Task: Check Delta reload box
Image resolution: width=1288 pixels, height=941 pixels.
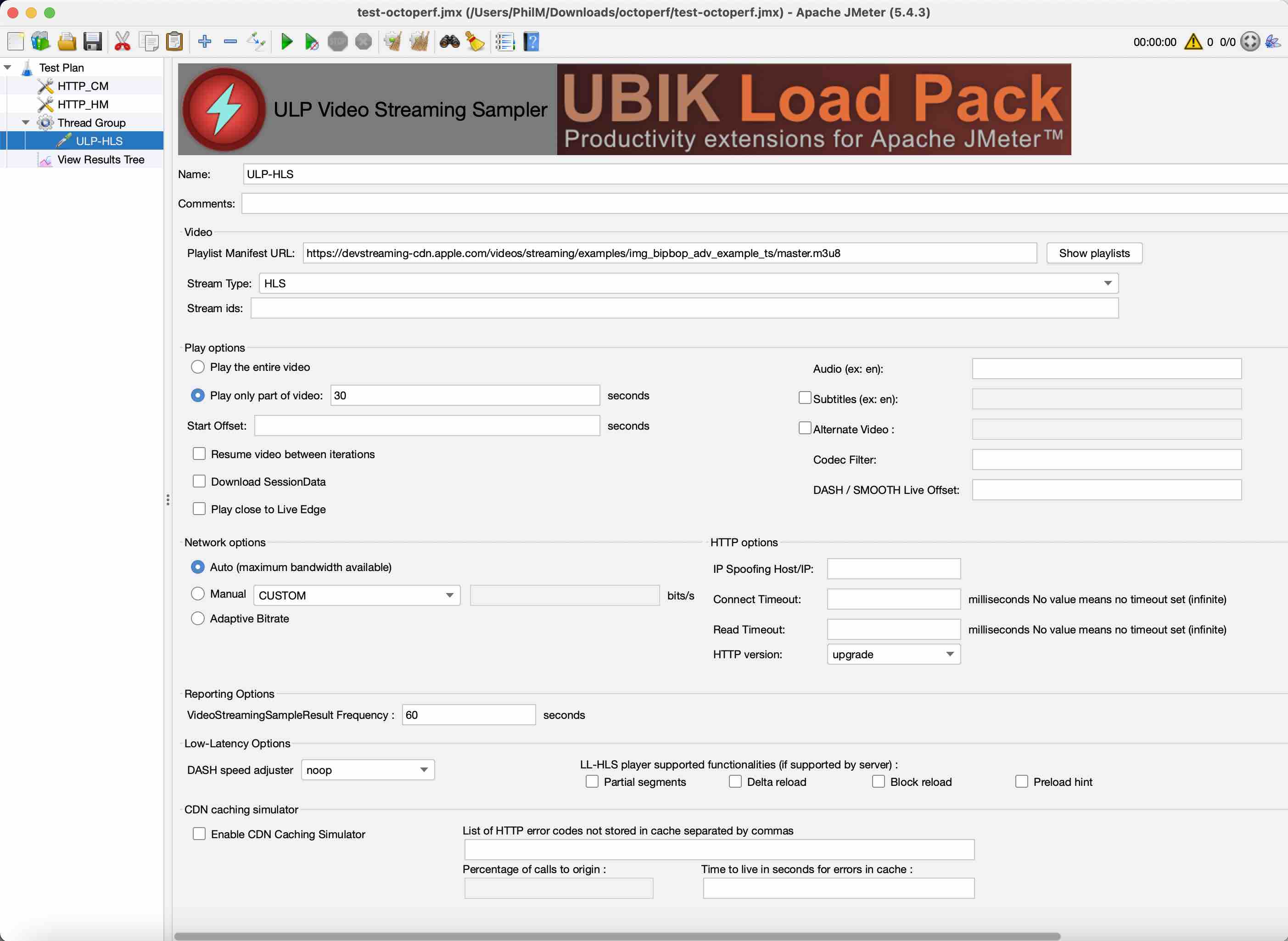Action: (735, 782)
